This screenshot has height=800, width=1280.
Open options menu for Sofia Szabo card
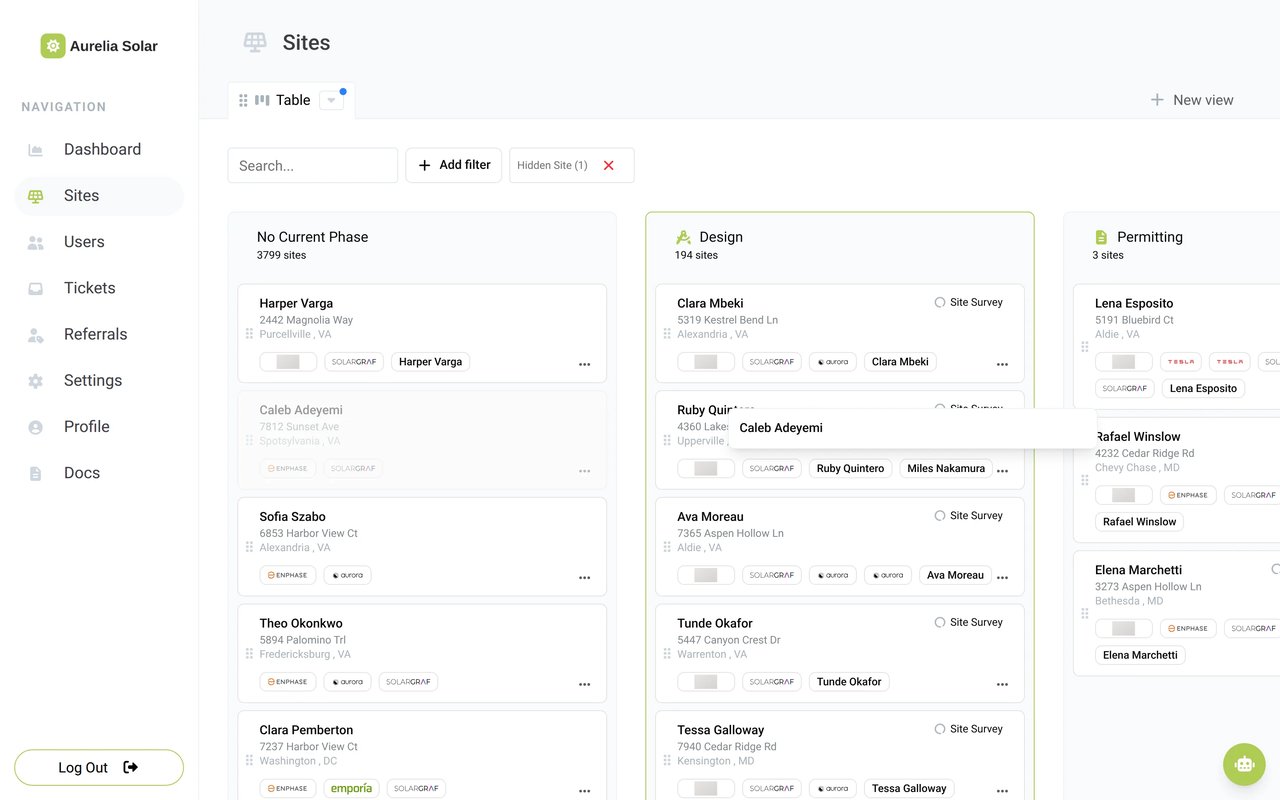point(585,578)
